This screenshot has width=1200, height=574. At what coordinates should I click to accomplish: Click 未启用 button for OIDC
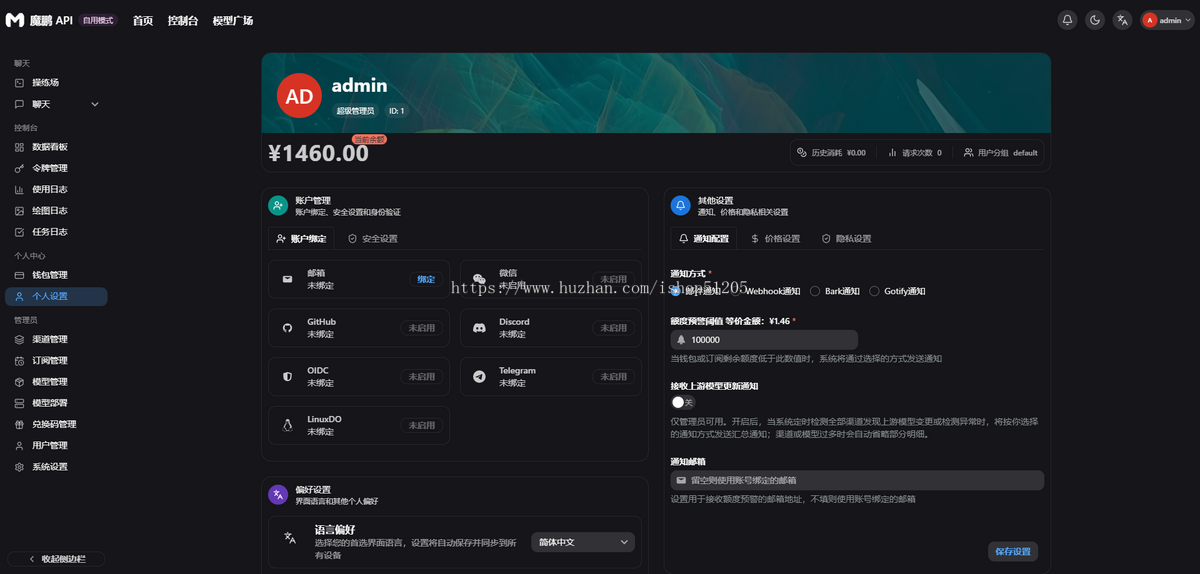(422, 377)
